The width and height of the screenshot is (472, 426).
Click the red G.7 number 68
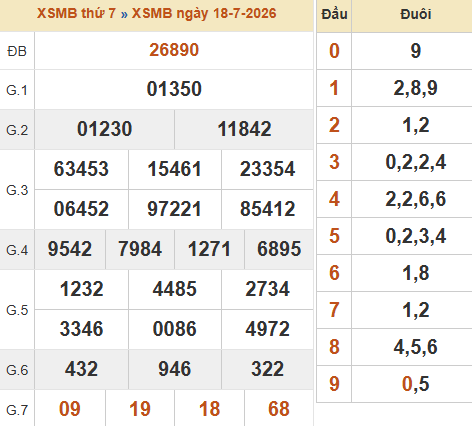pos(279,409)
